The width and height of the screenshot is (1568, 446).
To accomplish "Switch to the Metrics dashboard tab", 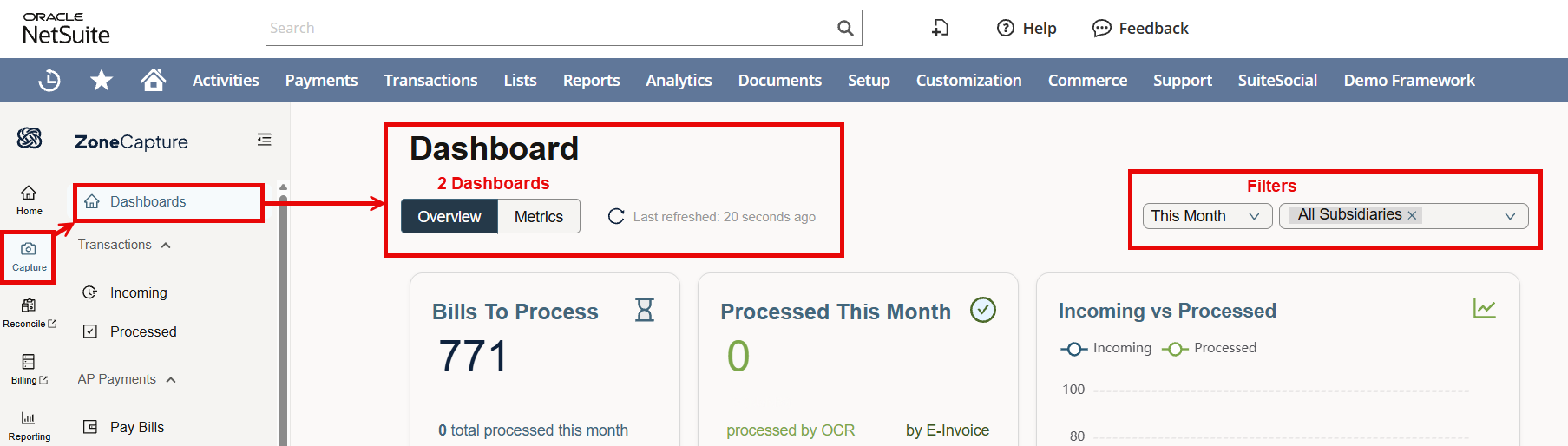I will (x=539, y=216).
